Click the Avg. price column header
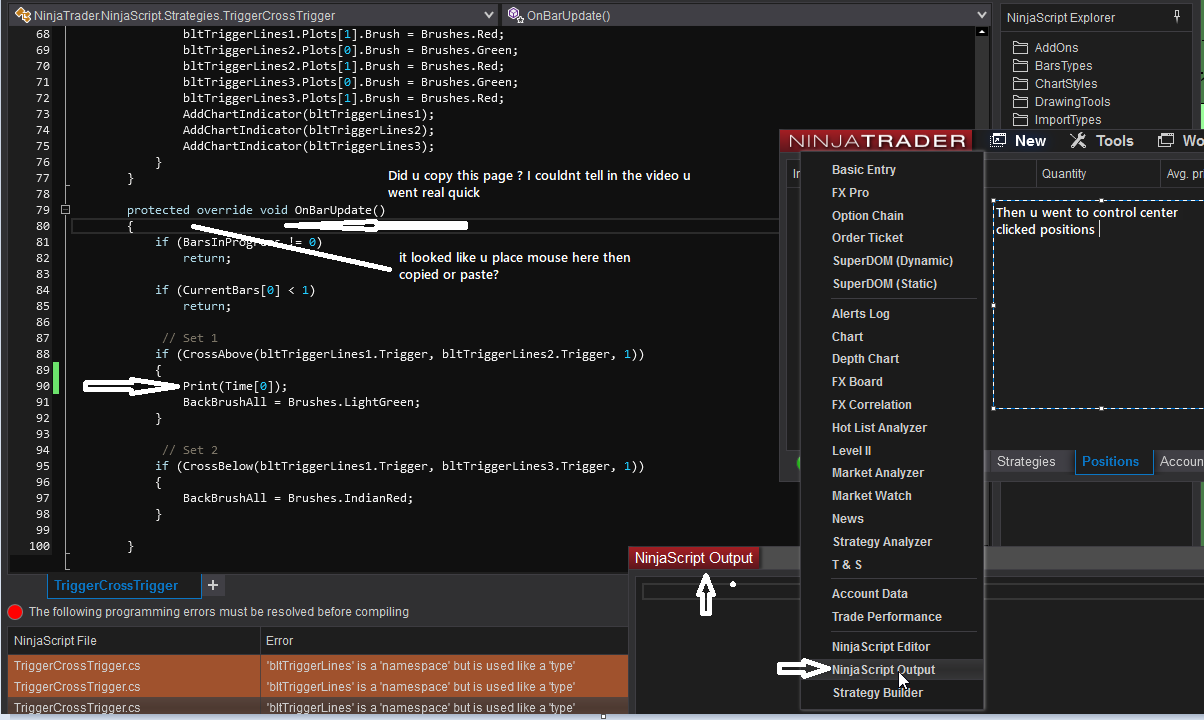Screen dimensions: 1204x721 click(1184, 174)
